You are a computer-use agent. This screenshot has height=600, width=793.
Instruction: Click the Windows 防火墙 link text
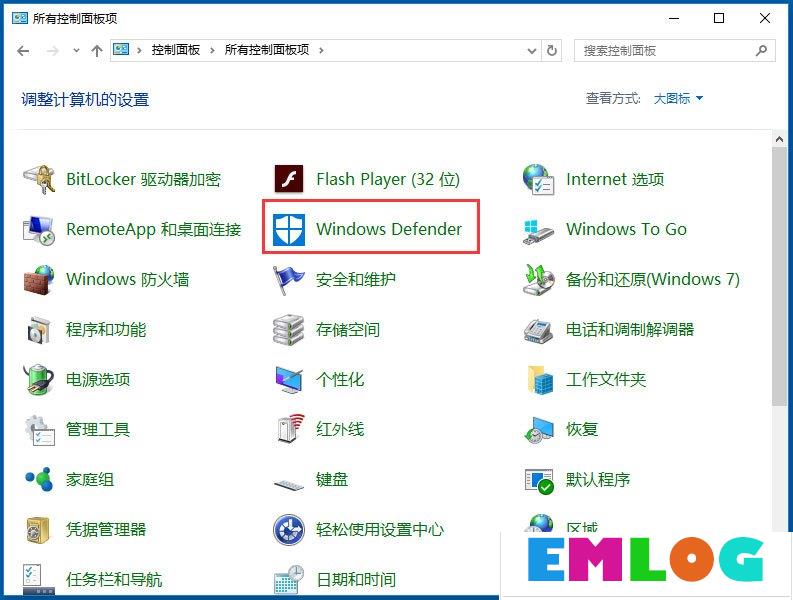(x=128, y=279)
